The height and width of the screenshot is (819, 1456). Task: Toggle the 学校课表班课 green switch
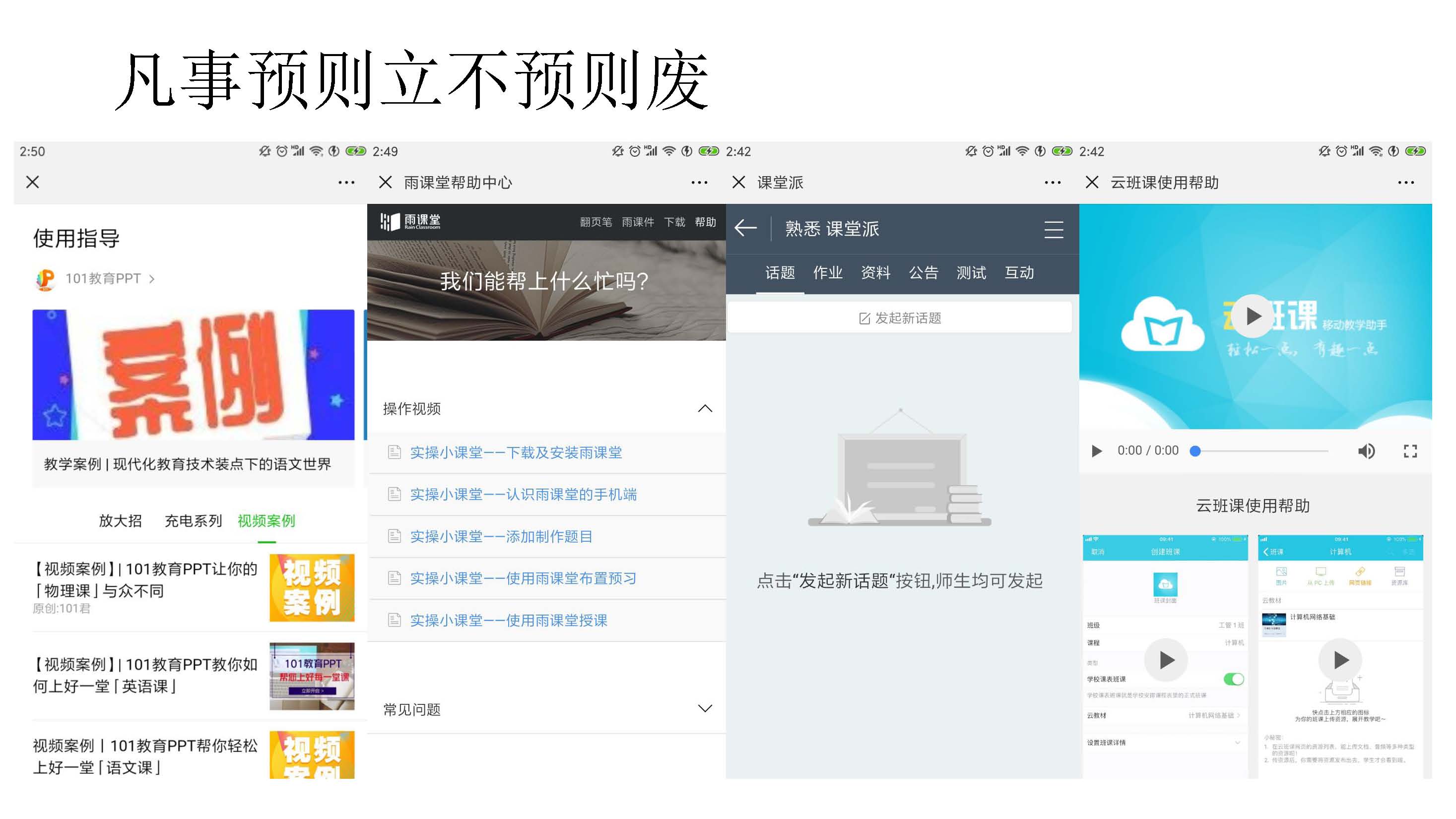pyautogui.click(x=1233, y=679)
